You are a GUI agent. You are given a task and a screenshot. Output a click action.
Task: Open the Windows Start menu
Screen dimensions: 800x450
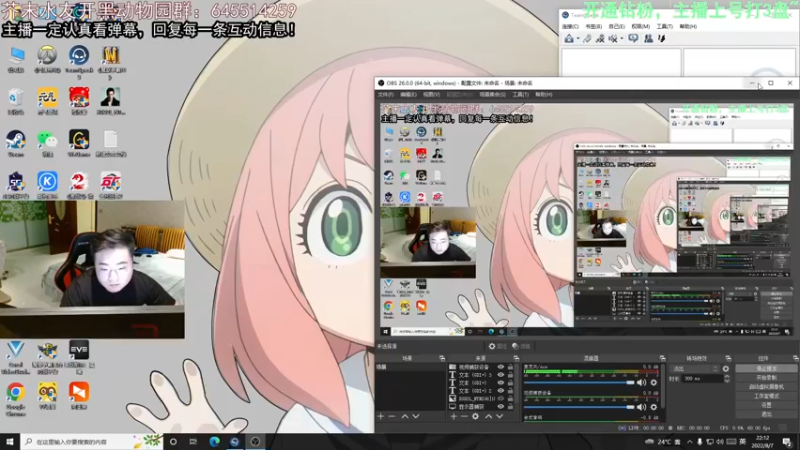coord(10,442)
